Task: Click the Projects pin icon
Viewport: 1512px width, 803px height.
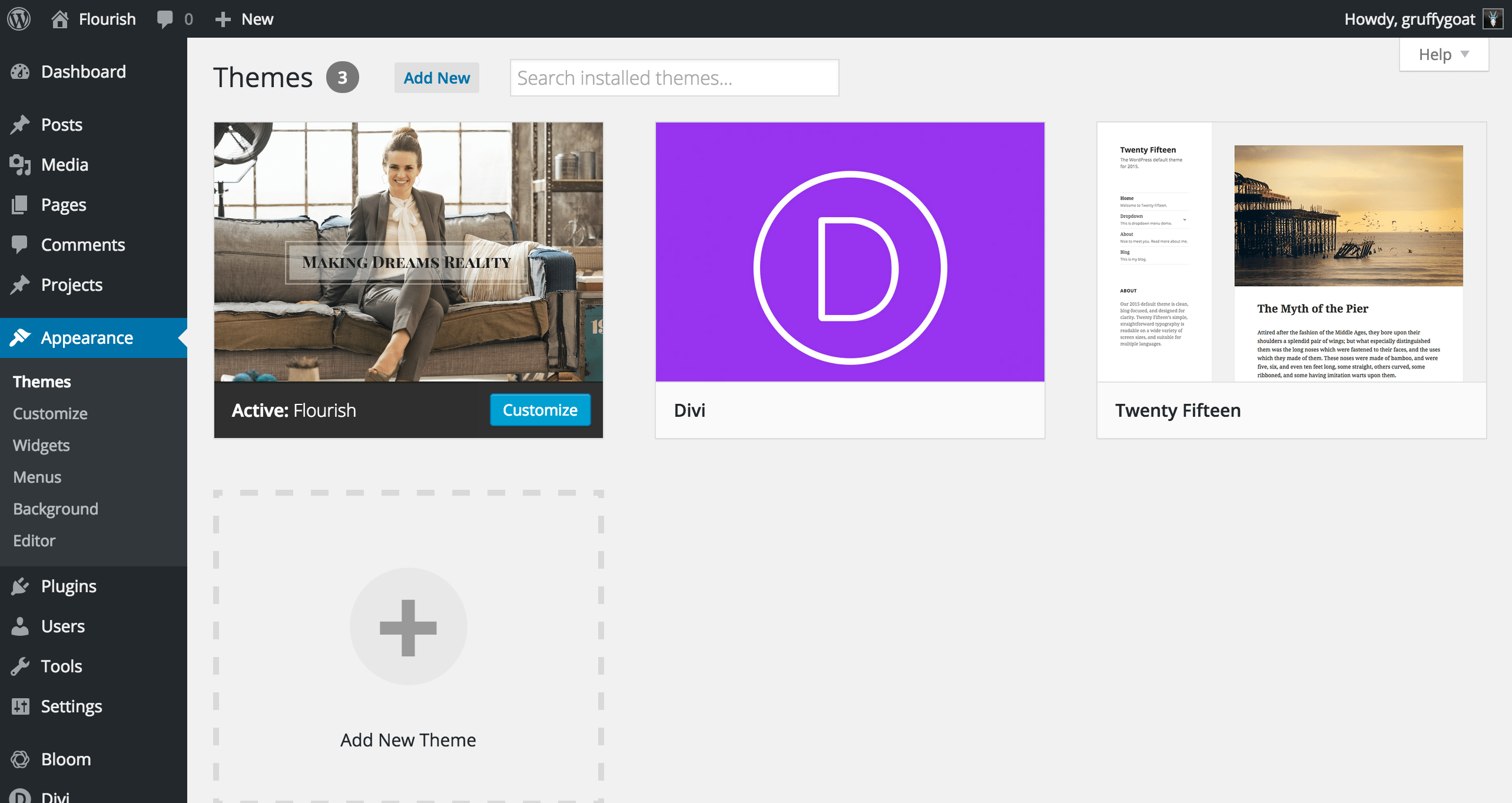Action: [x=20, y=285]
